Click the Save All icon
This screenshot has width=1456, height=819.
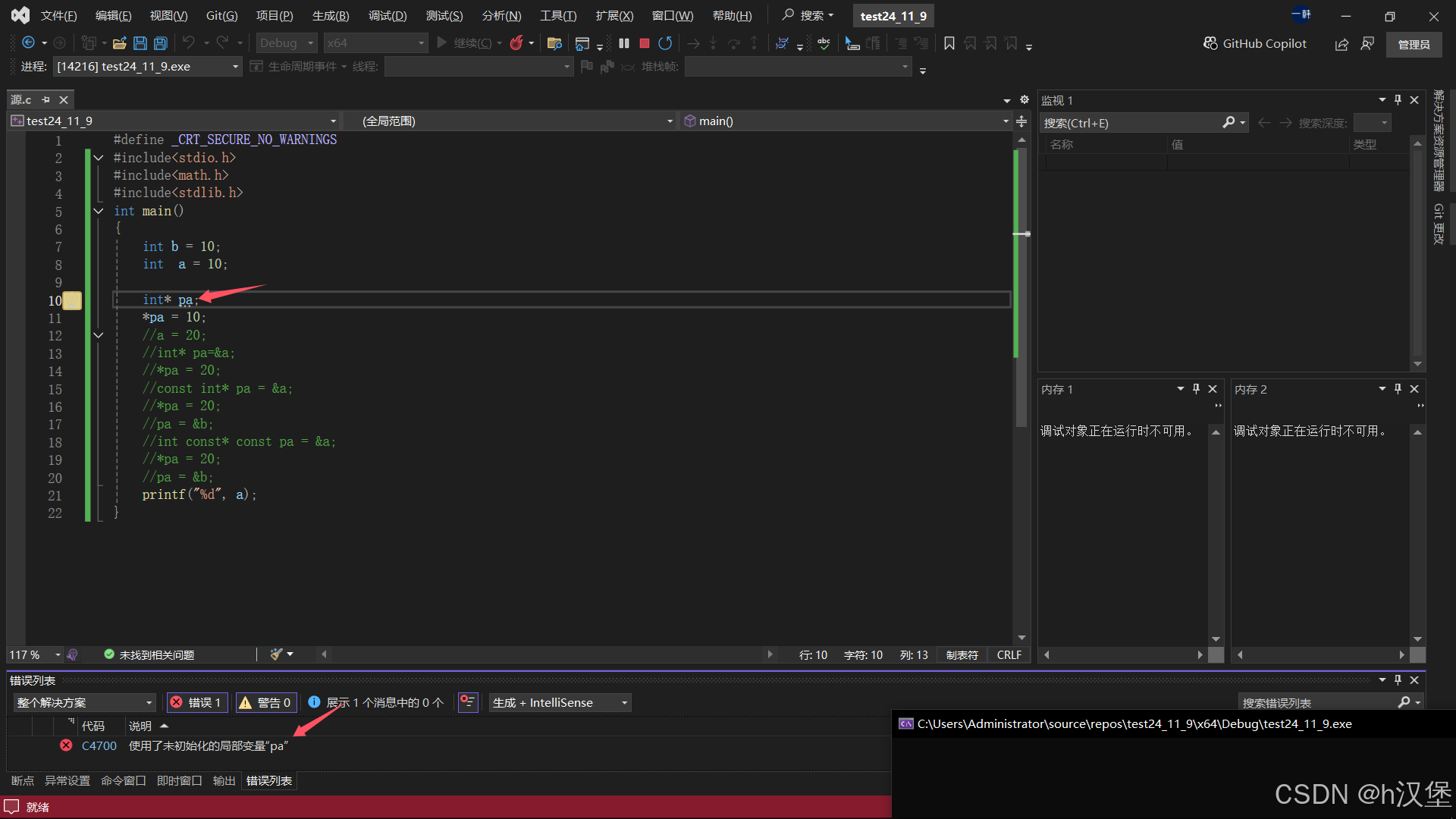[x=161, y=43]
